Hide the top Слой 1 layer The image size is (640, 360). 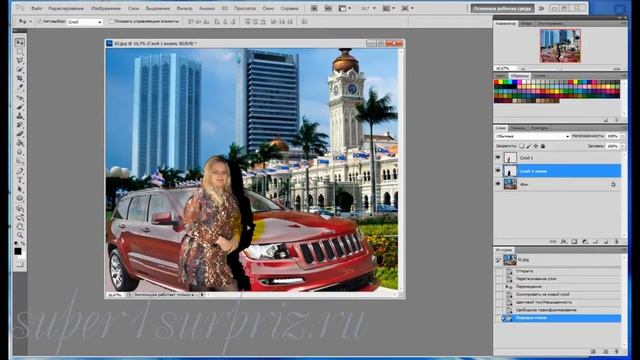[x=498, y=158]
